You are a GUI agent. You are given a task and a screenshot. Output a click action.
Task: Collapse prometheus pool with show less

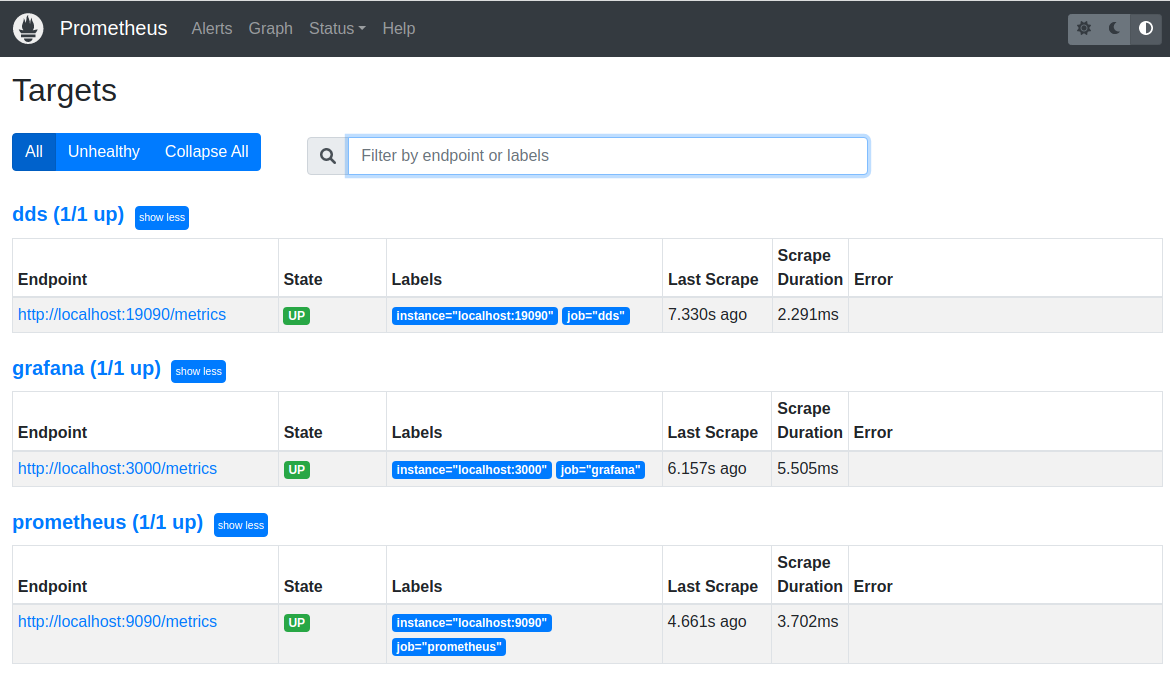[241, 525]
